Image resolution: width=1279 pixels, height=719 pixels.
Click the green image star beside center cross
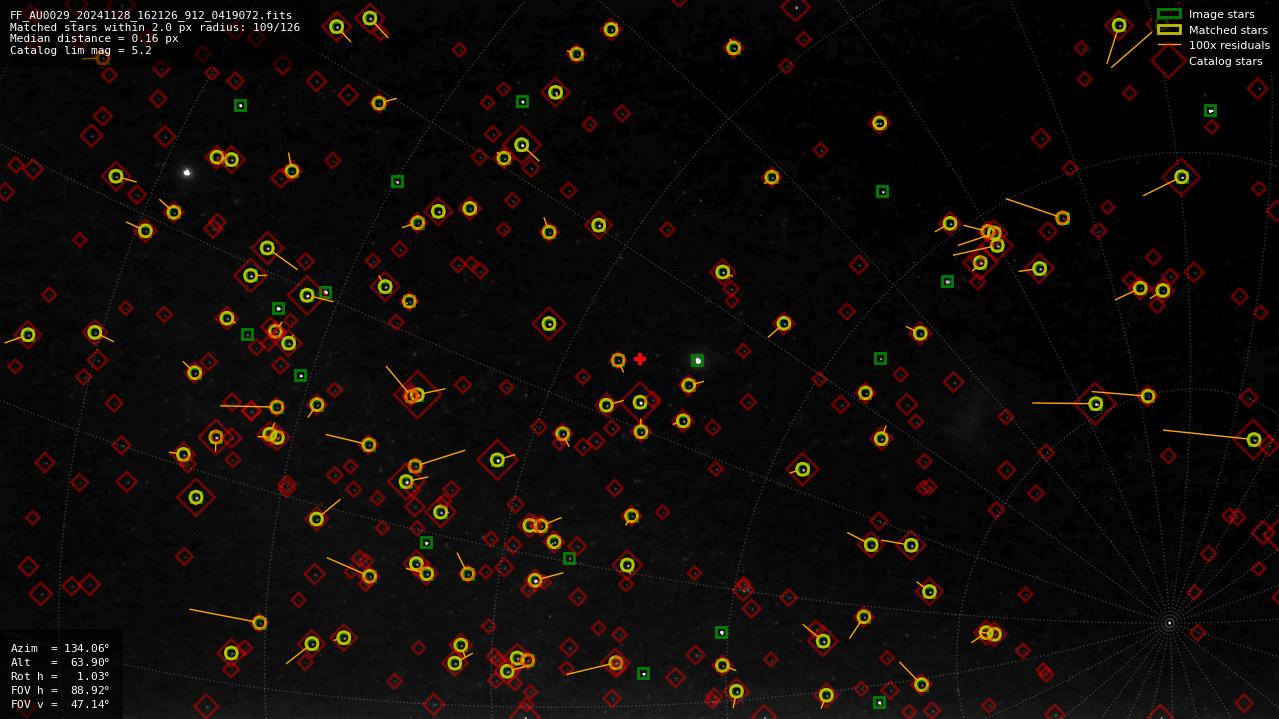697,360
